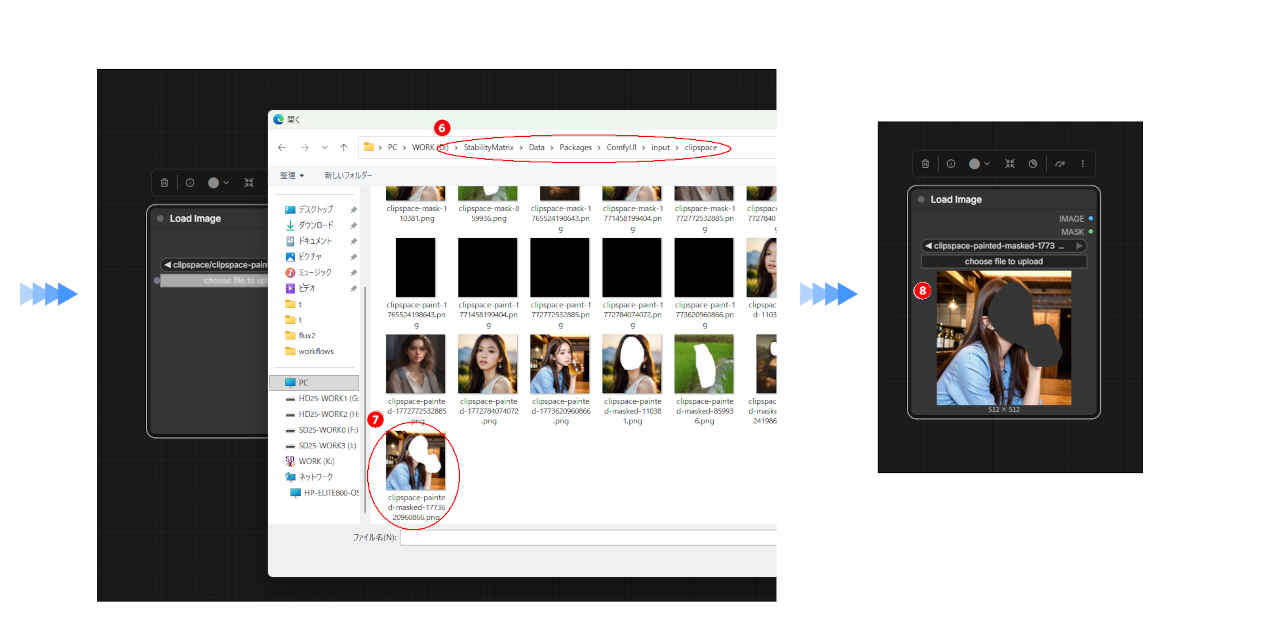Click the info icon in the right node toolbar
The width and height of the screenshot is (1280, 630).
(x=951, y=163)
